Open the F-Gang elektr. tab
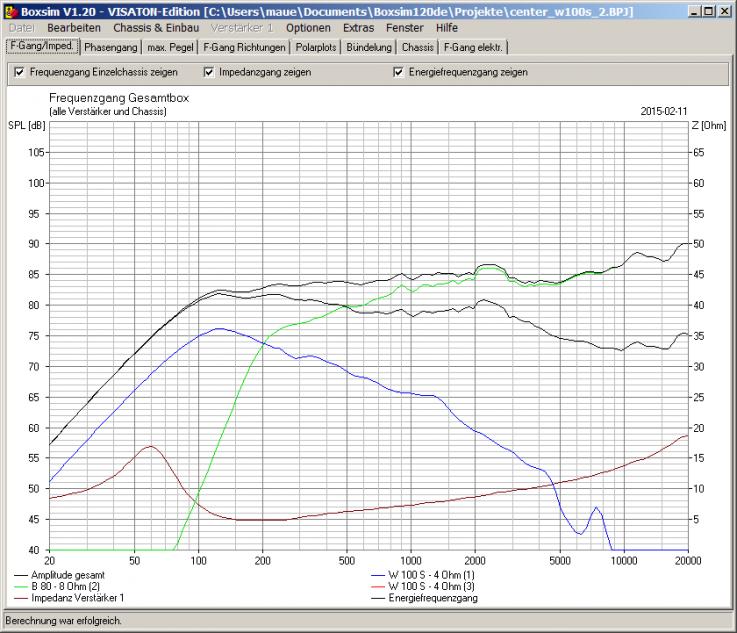The height and width of the screenshot is (633, 737). (x=474, y=47)
